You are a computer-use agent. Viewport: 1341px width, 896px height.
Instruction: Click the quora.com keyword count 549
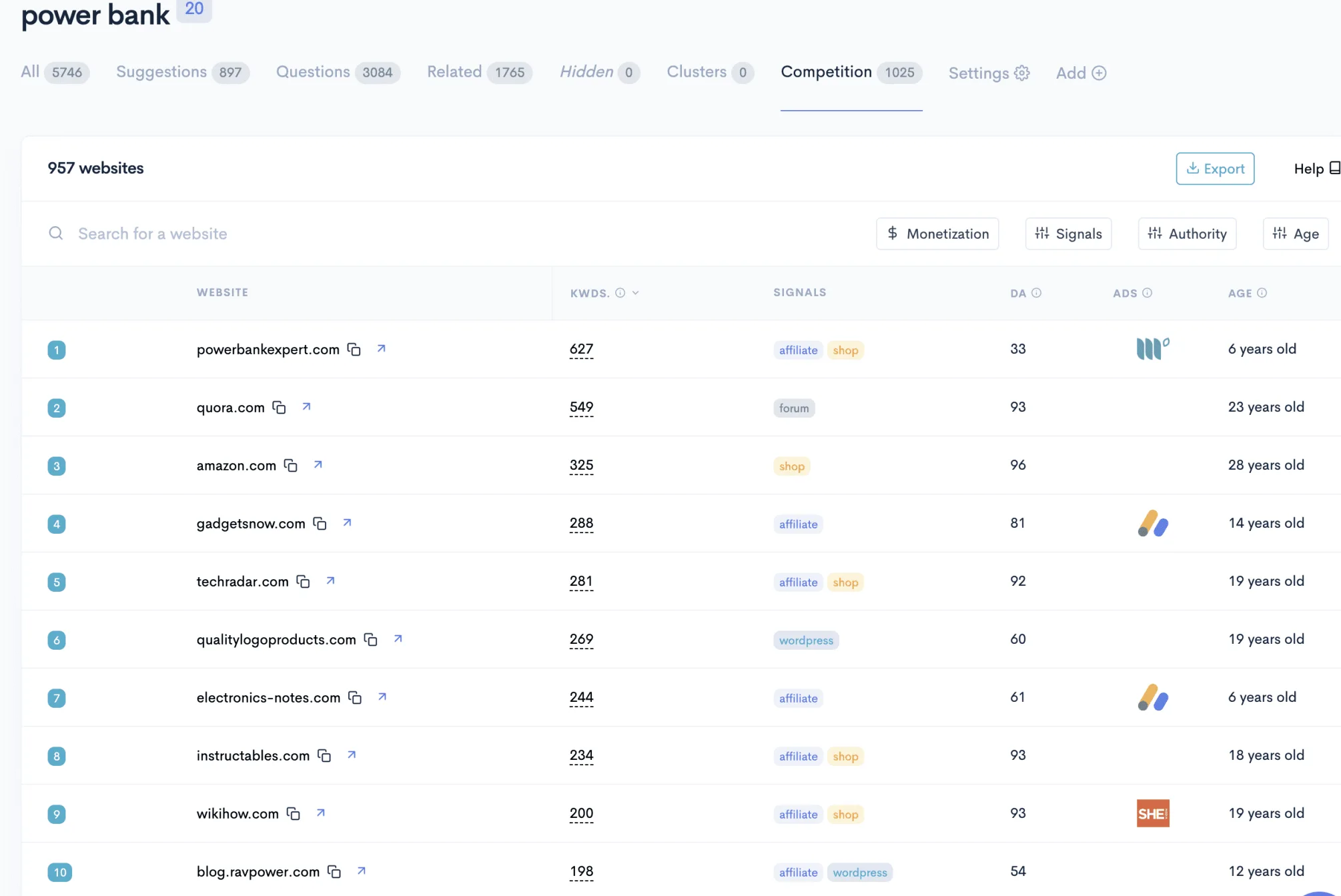581,407
